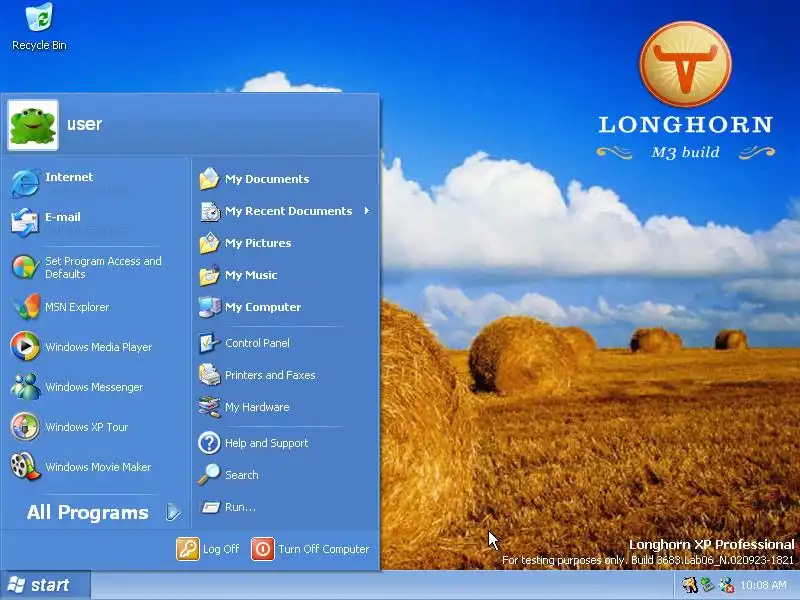Screen dimensions: 800x600
Task: Click the tray icon with red X
Action: (726, 585)
